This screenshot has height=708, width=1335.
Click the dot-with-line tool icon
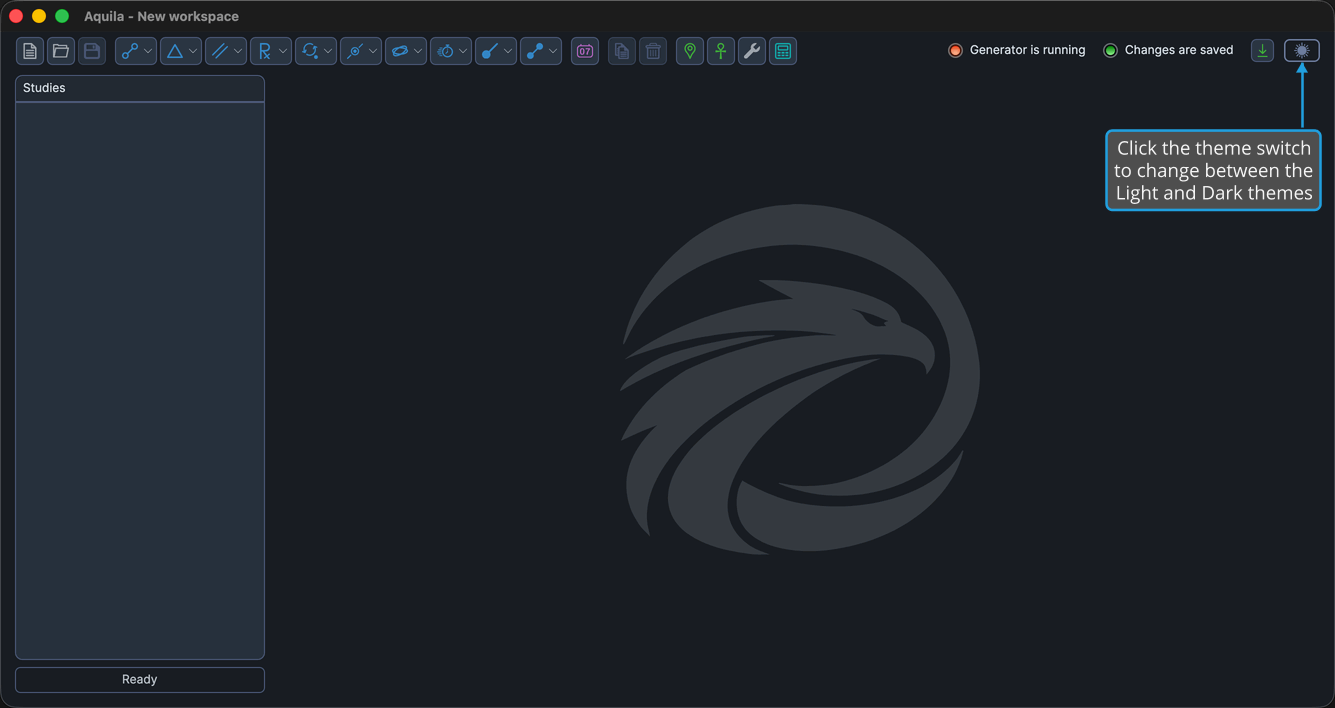(489, 51)
